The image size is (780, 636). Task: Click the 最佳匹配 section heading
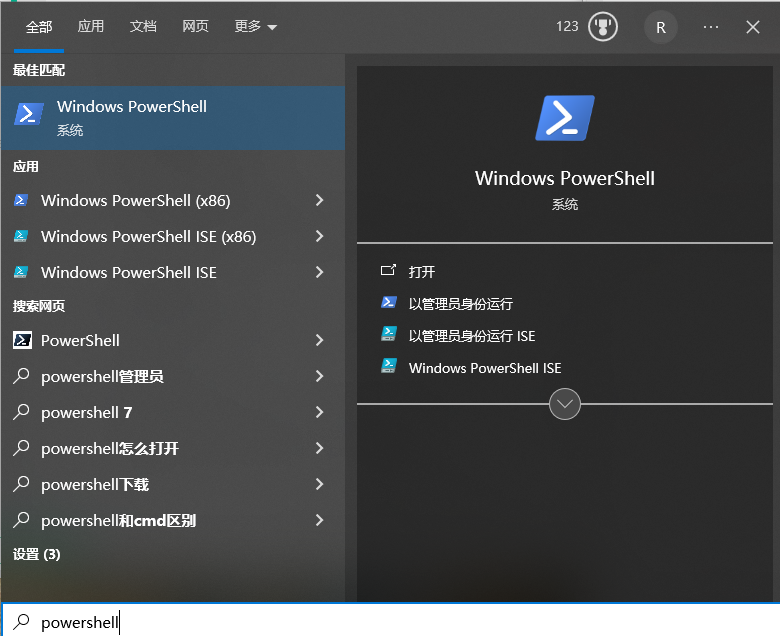pos(39,70)
